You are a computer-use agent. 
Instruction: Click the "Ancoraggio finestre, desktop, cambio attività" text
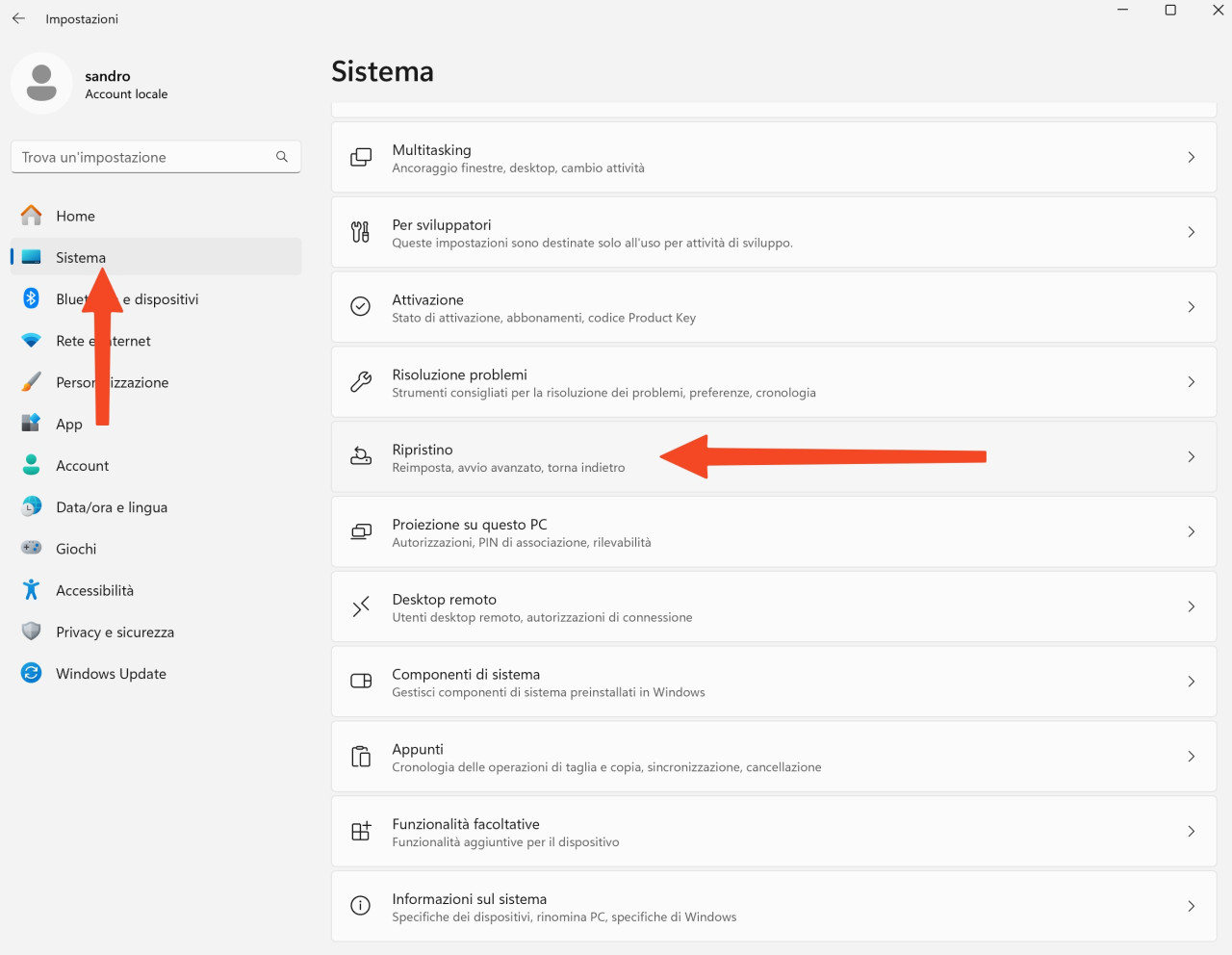pos(518,168)
